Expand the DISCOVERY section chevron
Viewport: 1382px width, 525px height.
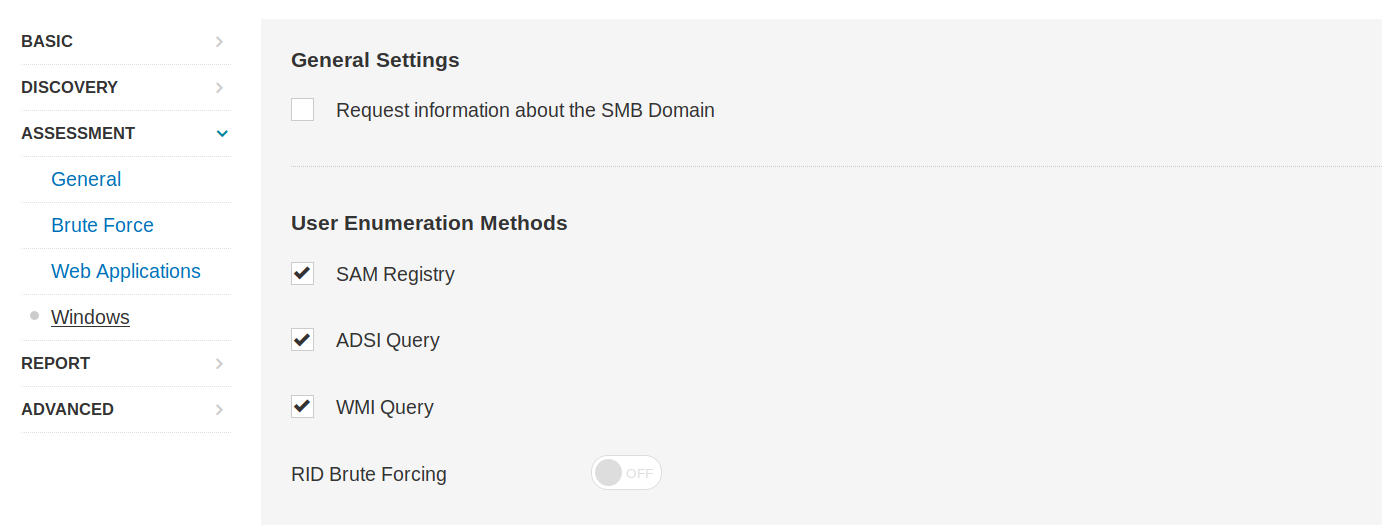[x=219, y=88]
